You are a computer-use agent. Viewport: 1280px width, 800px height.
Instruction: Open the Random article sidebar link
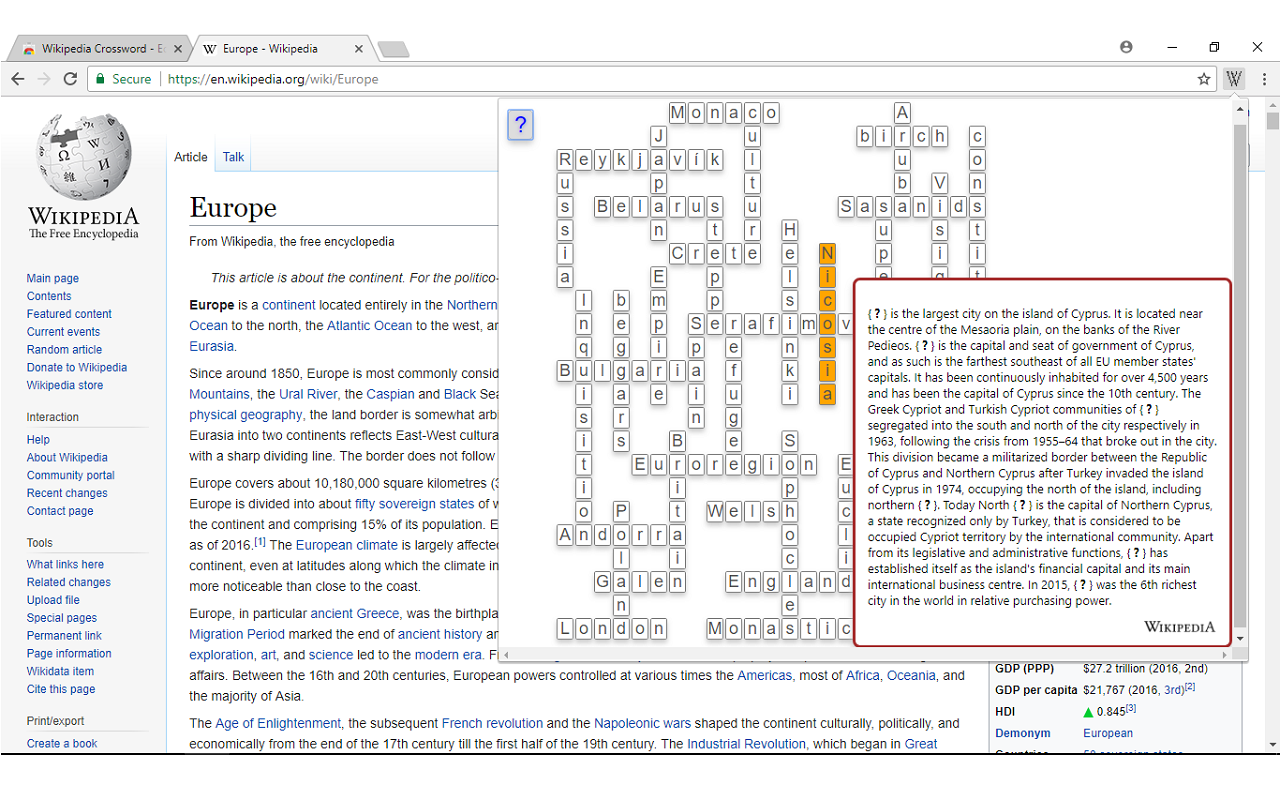[x=64, y=349]
